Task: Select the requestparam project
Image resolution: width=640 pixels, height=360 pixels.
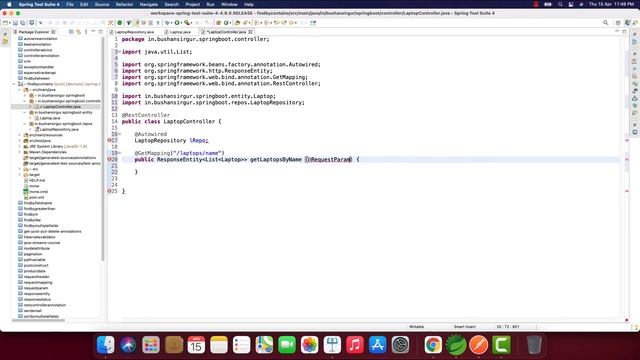Action: point(36,288)
